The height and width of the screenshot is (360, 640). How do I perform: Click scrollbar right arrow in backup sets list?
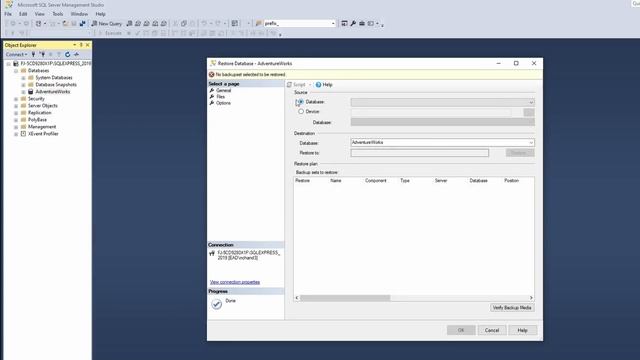531,298
